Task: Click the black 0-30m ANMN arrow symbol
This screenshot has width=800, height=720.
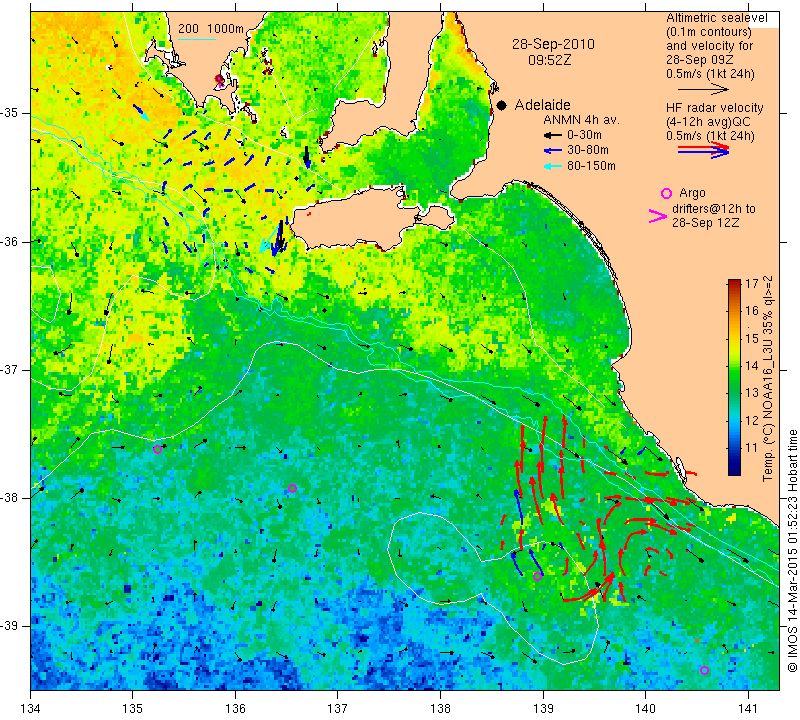Action: click(x=552, y=135)
